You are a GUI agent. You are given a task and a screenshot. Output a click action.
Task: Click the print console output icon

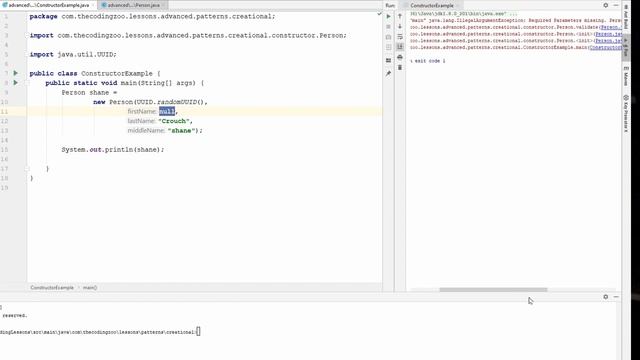point(400,57)
